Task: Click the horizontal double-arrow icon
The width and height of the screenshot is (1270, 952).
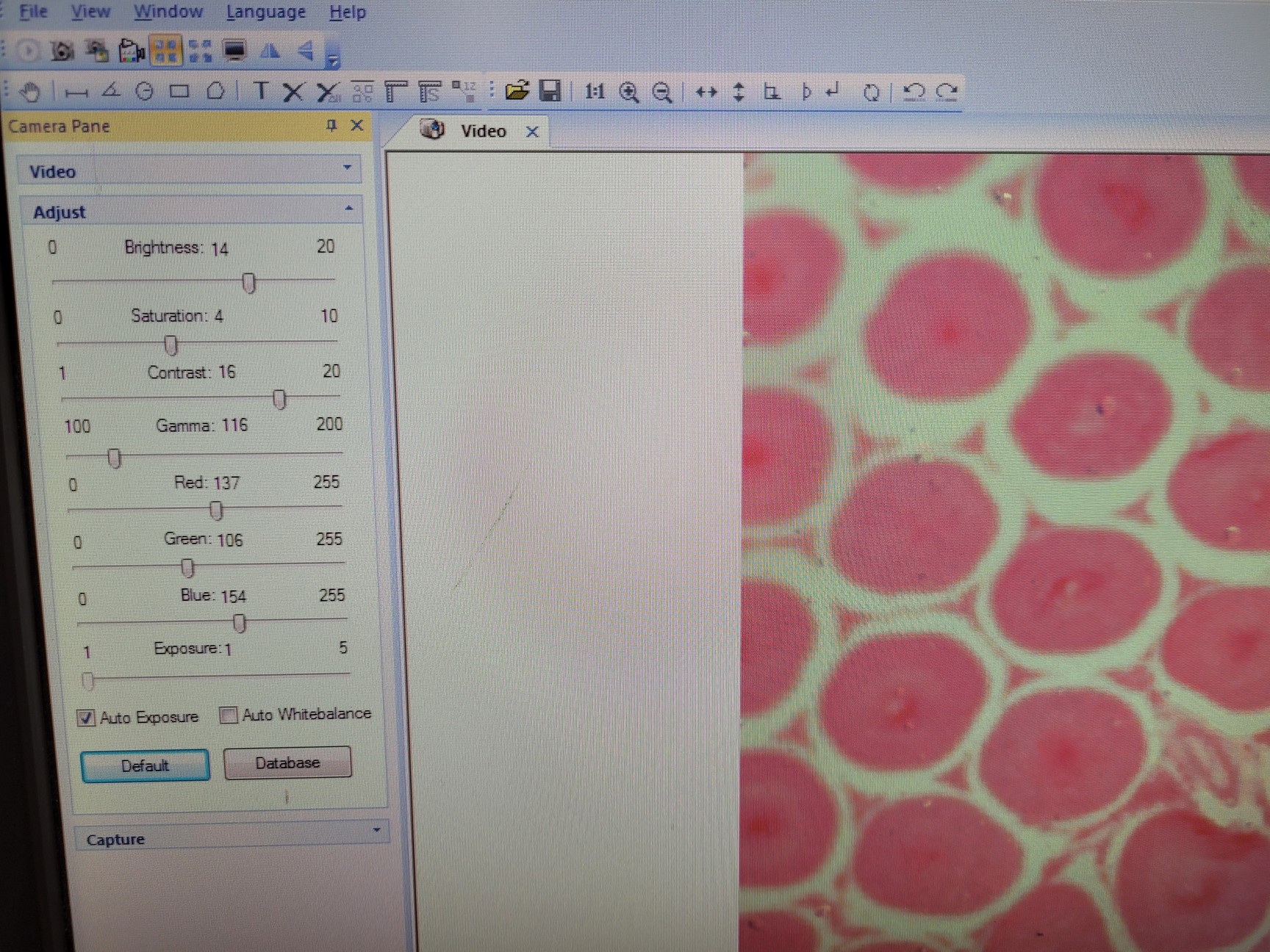Action: point(706,92)
